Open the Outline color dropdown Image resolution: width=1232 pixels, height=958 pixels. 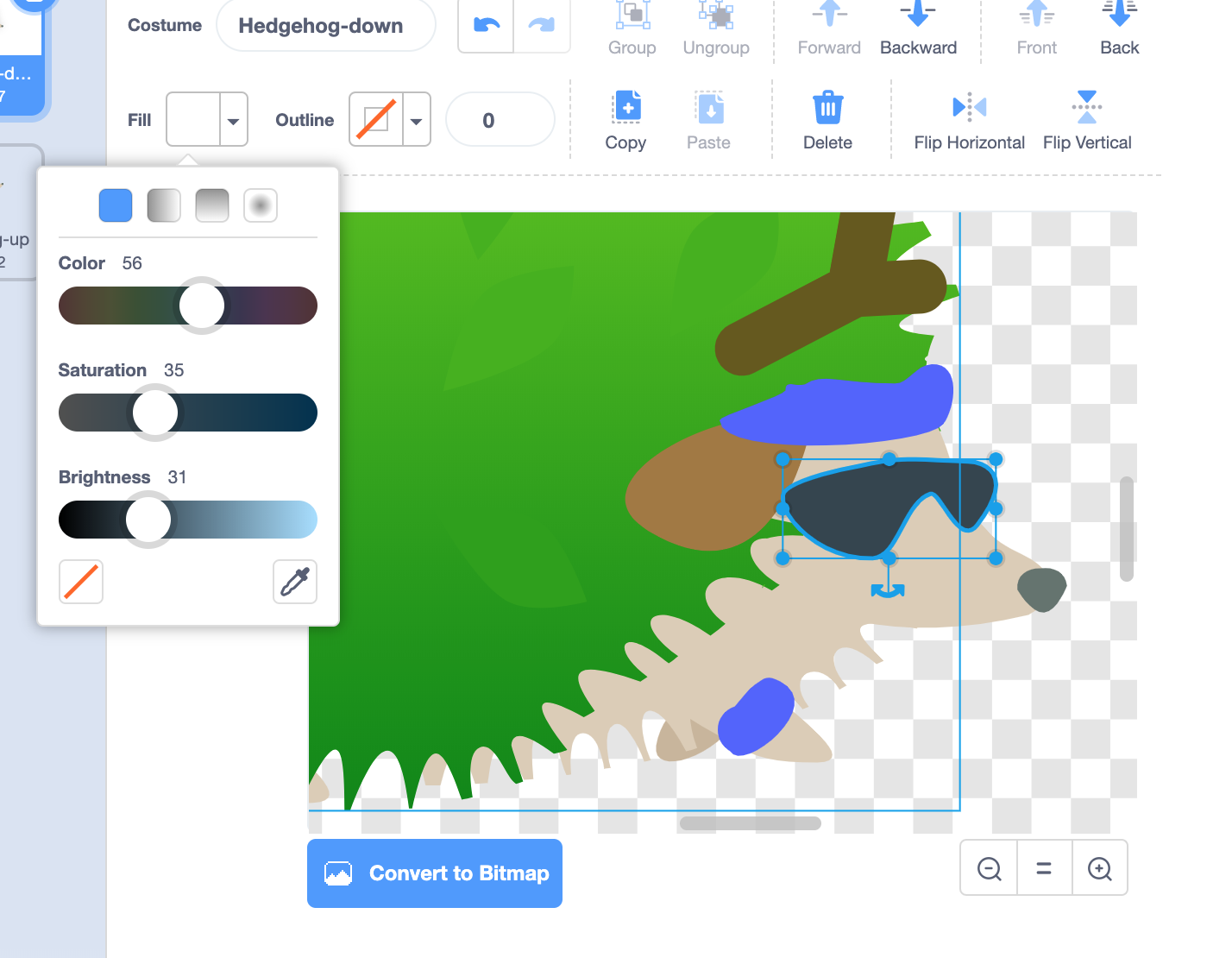coord(416,119)
